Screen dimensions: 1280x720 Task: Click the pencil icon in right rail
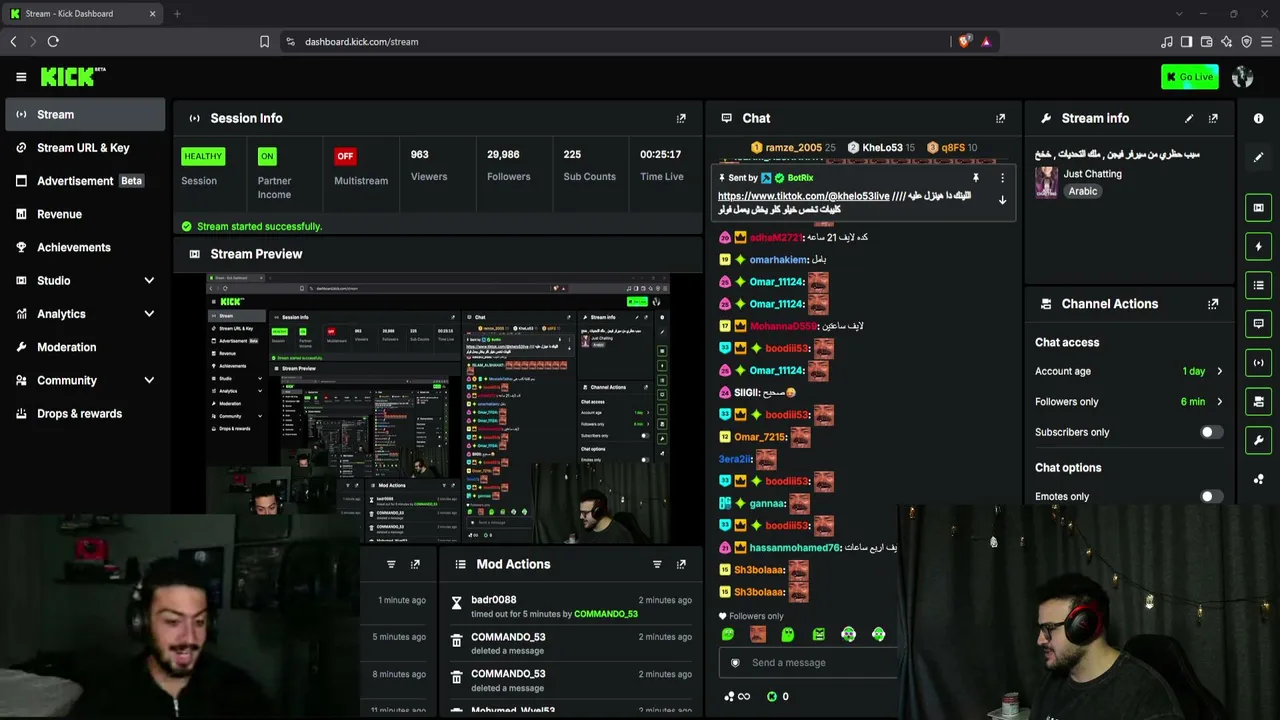[1259, 157]
